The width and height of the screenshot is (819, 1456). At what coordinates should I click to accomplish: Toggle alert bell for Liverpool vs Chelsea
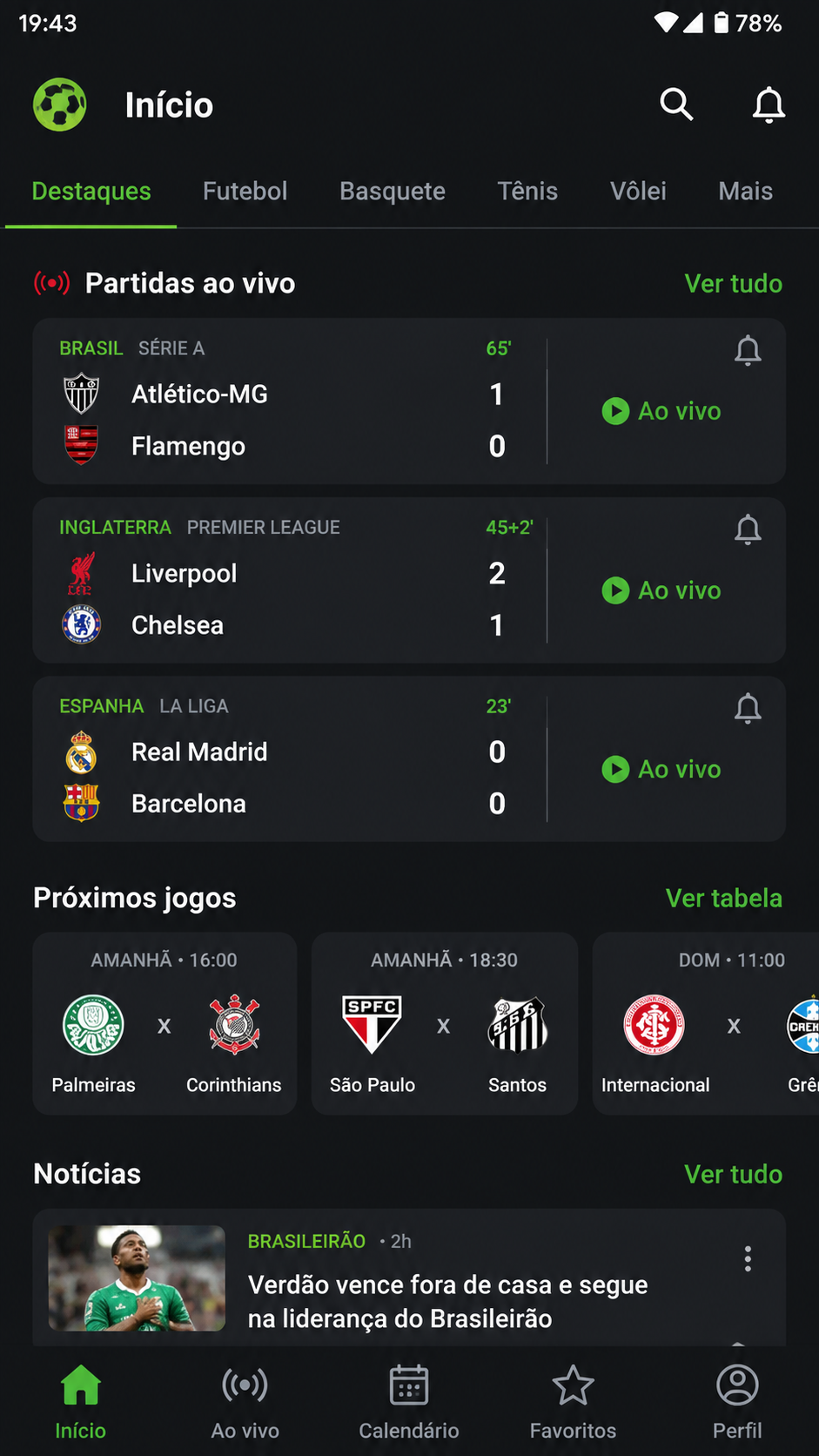(x=748, y=529)
